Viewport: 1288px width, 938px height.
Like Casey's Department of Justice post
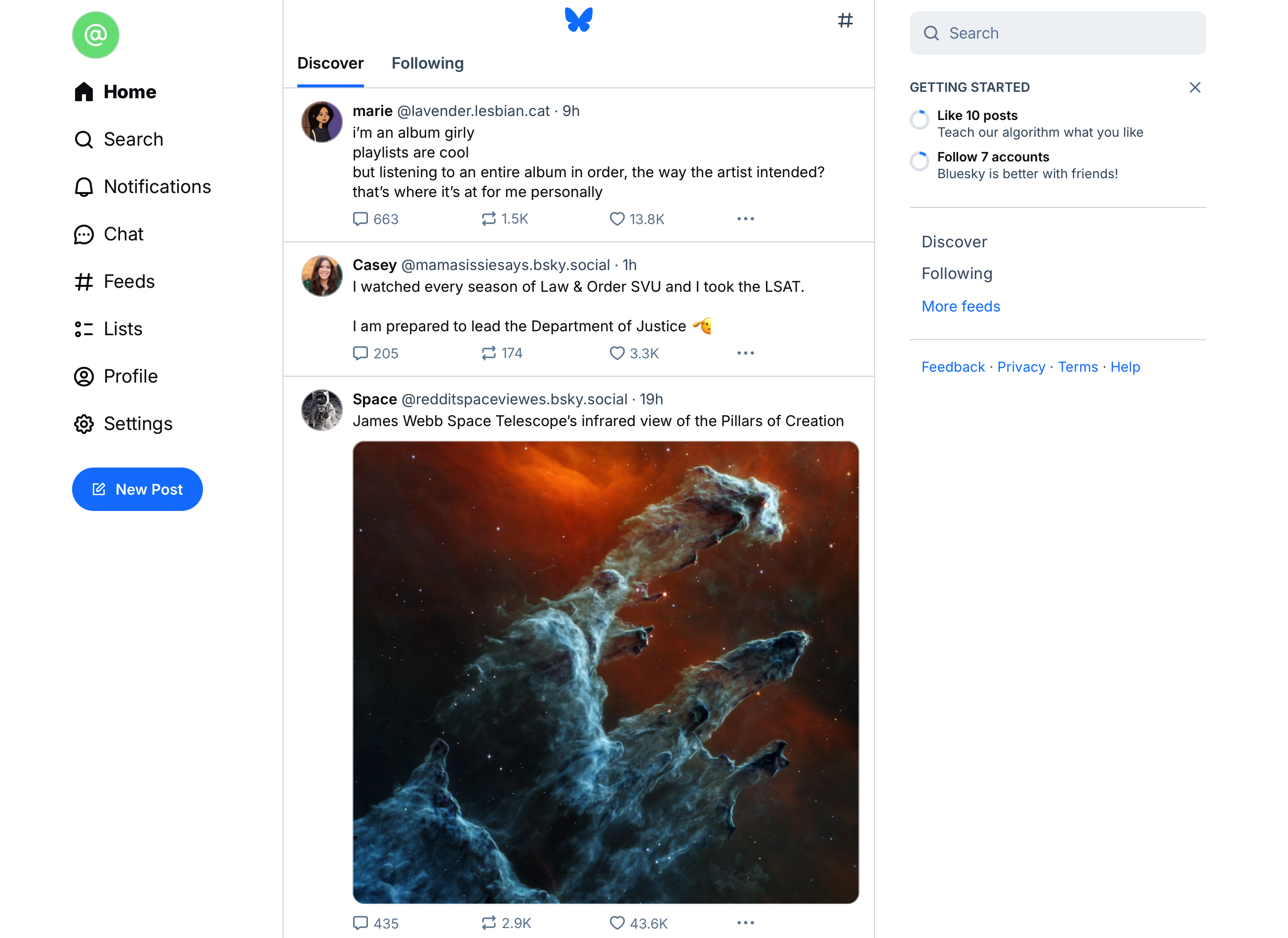point(617,353)
